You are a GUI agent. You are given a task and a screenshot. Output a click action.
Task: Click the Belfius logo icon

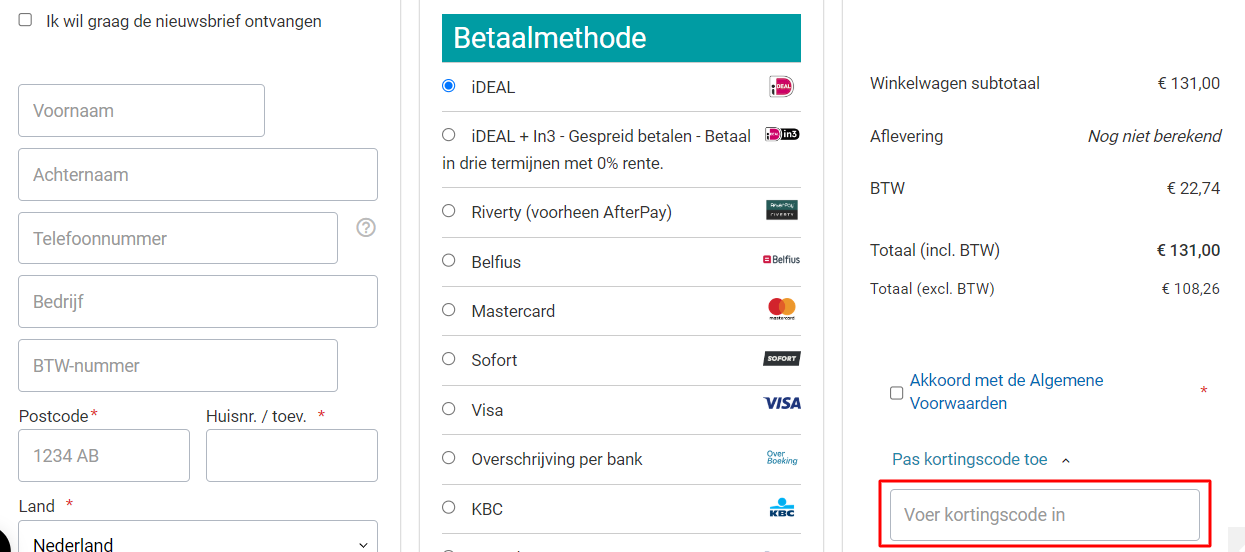781,260
